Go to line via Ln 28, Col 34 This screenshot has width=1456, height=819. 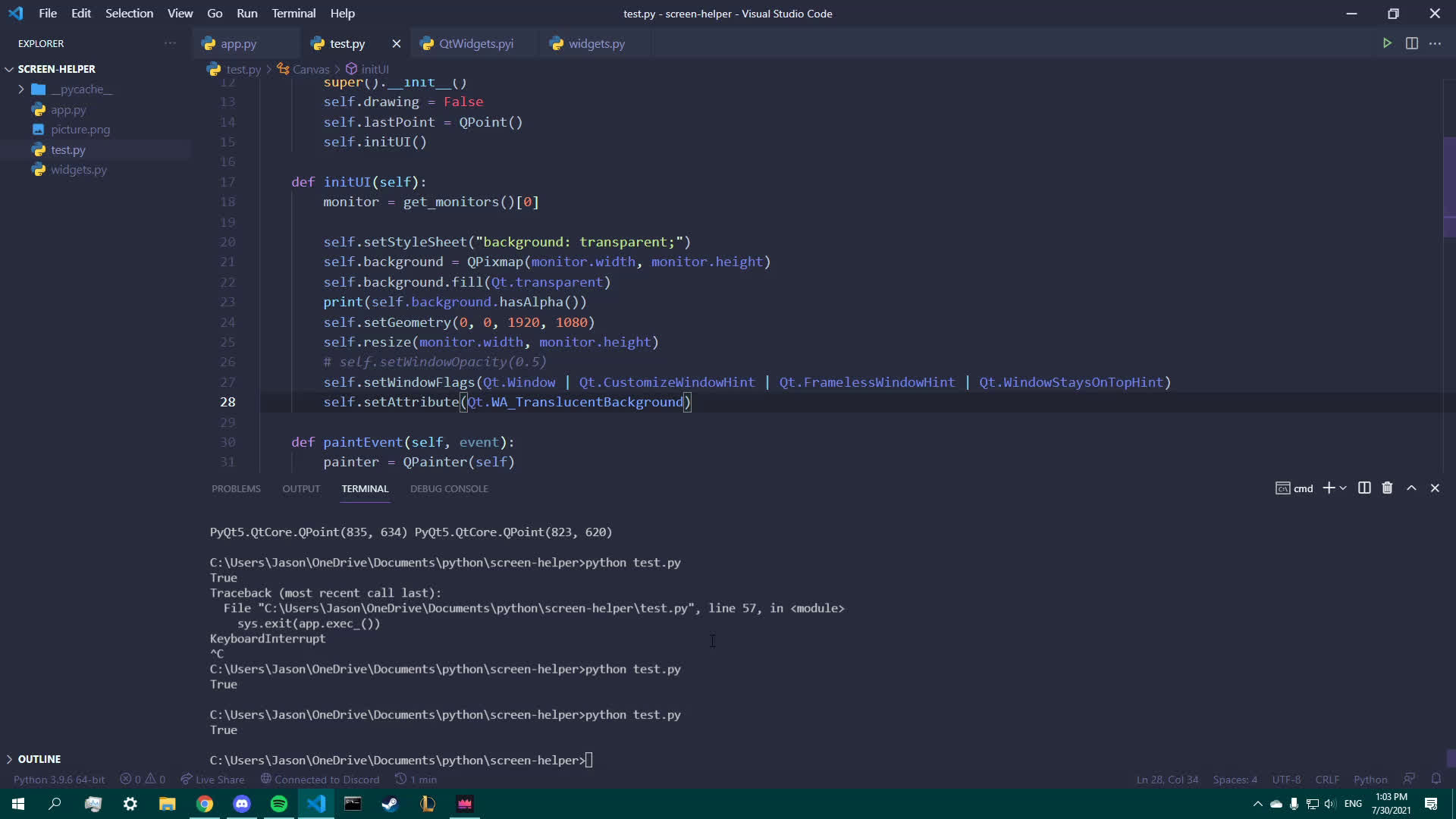(1167, 780)
